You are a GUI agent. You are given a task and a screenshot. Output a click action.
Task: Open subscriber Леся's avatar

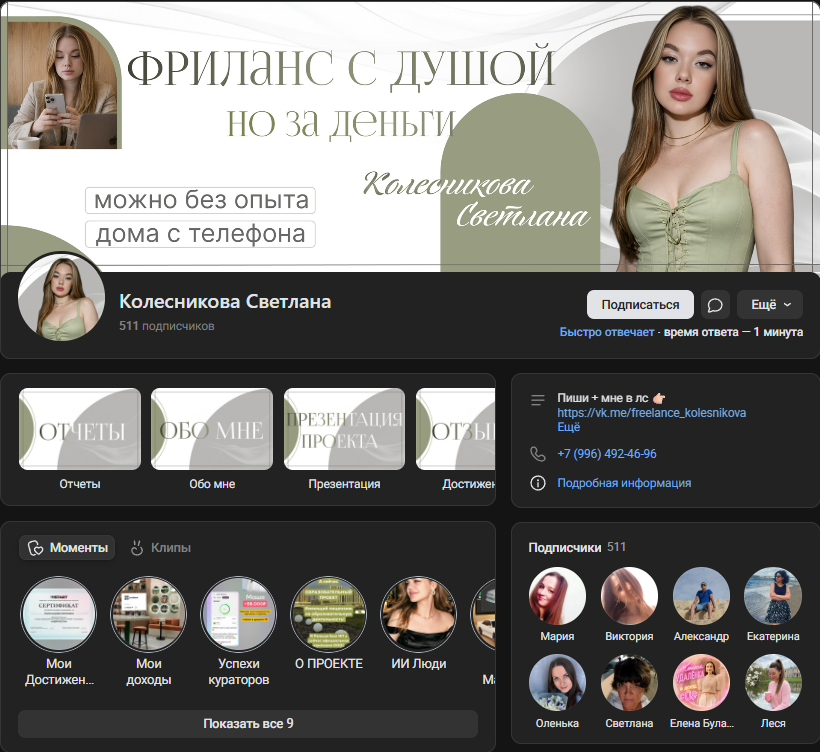(x=773, y=683)
